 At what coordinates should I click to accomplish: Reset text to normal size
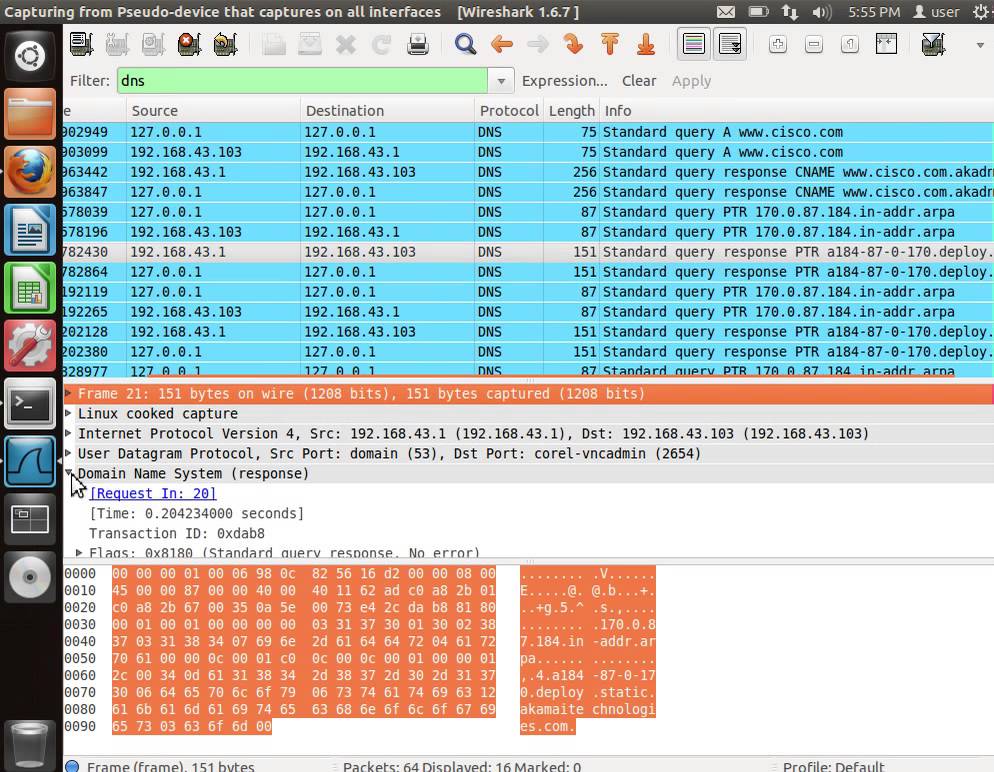point(850,44)
